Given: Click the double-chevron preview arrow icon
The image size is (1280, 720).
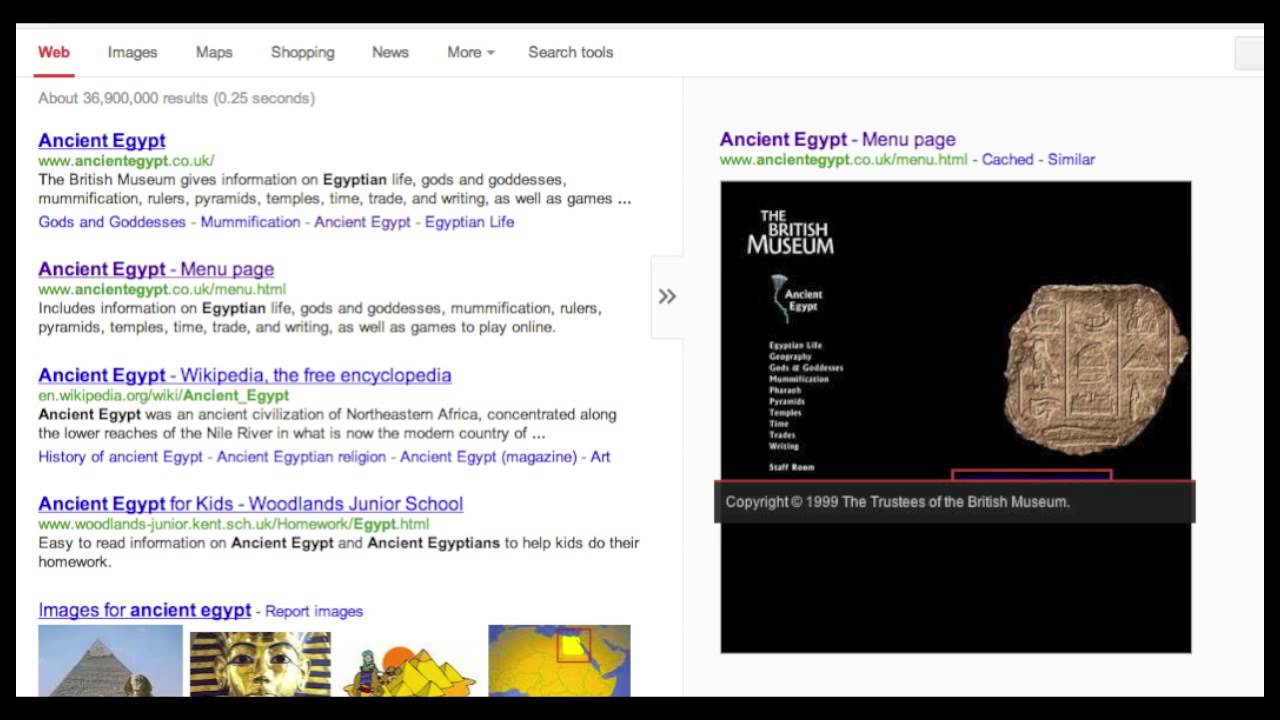Looking at the screenshot, I should coord(667,296).
